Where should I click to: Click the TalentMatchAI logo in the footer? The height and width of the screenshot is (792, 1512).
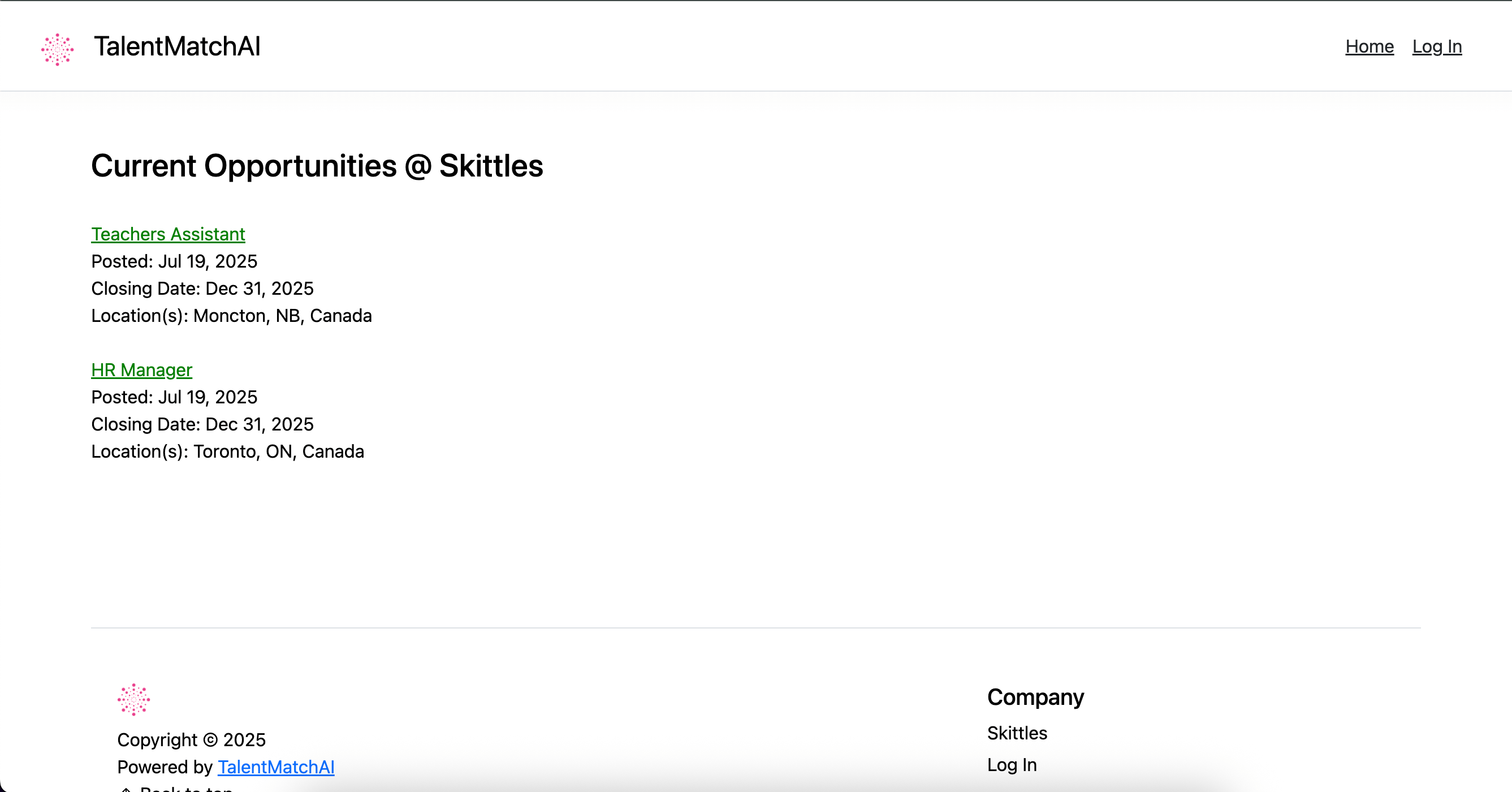pyautogui.click(x=134, y=699)
